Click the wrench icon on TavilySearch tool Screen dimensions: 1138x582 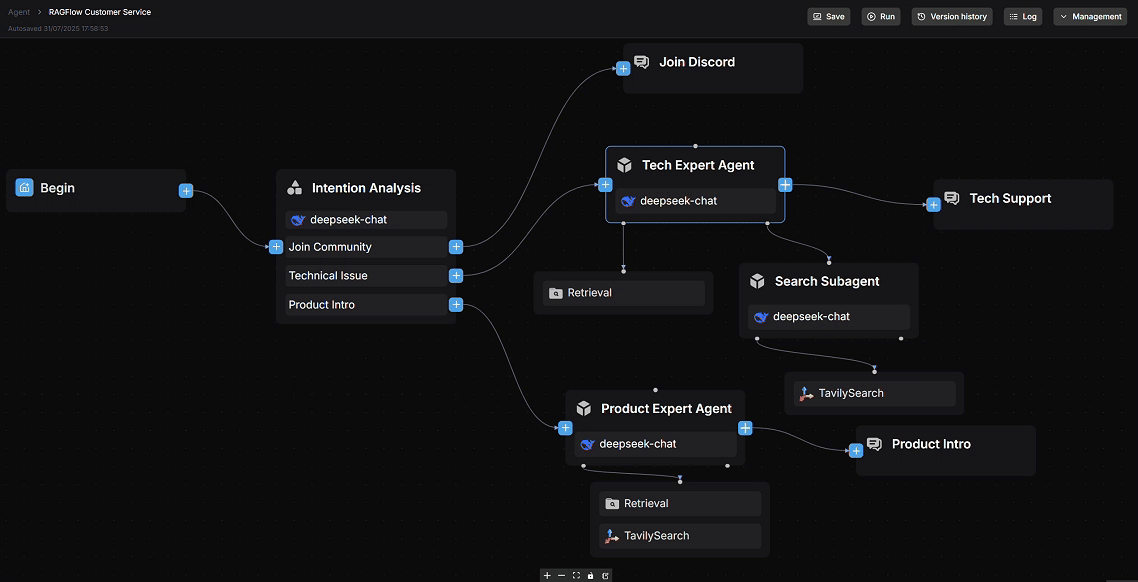click(x=806, y=393)
